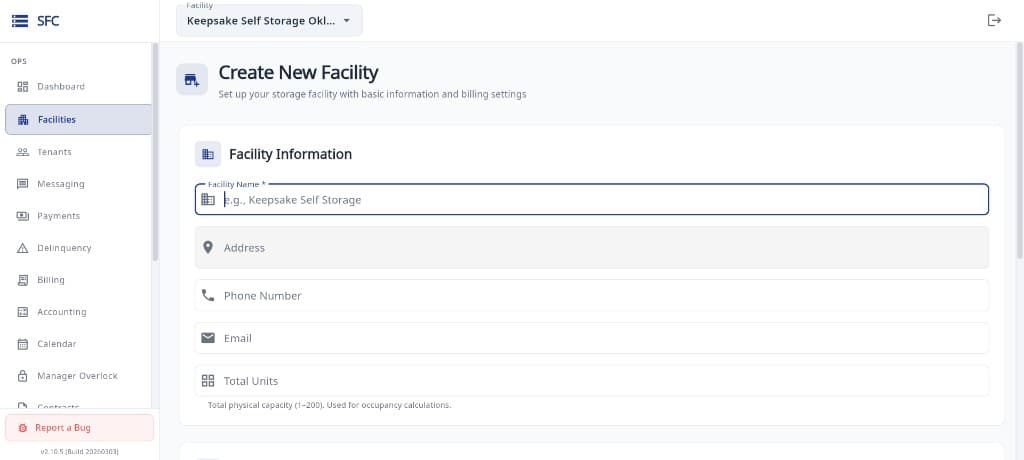Click the Facilities building icon in the sidebar
The height and width of the screenshot is (460, 1024).
click(23, 120)
